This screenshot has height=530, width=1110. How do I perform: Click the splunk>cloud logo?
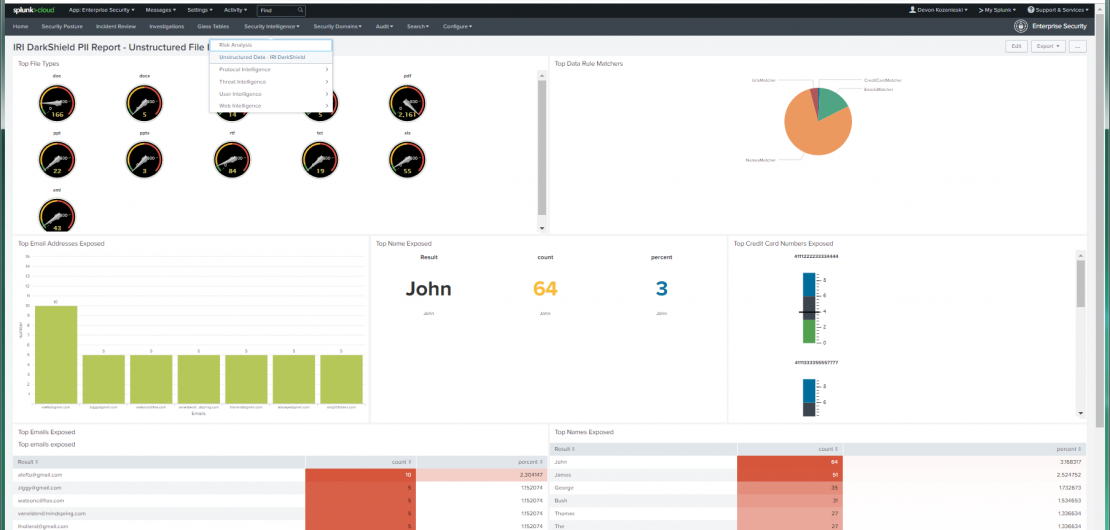click(35, 11)
